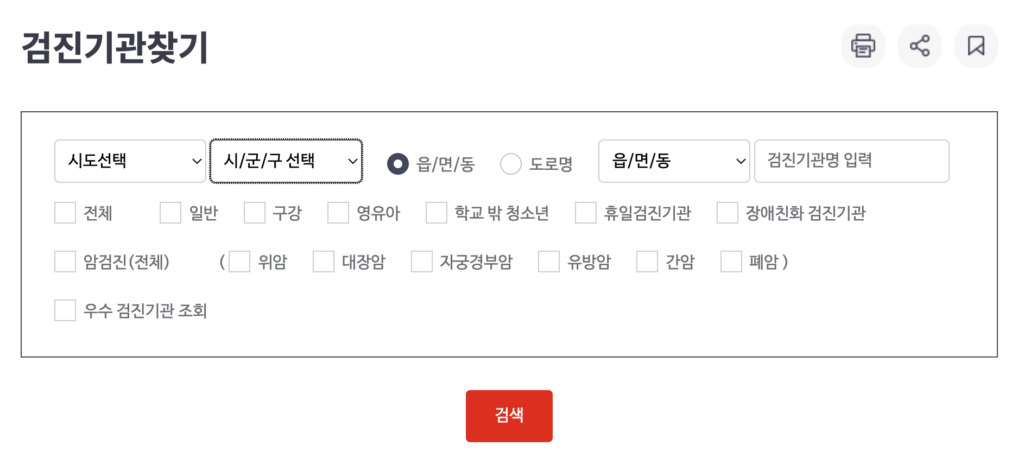1024x472 pixels.
Task: Tick the 휴일검진기관 checkbox
Action: (x=586, y=213)
